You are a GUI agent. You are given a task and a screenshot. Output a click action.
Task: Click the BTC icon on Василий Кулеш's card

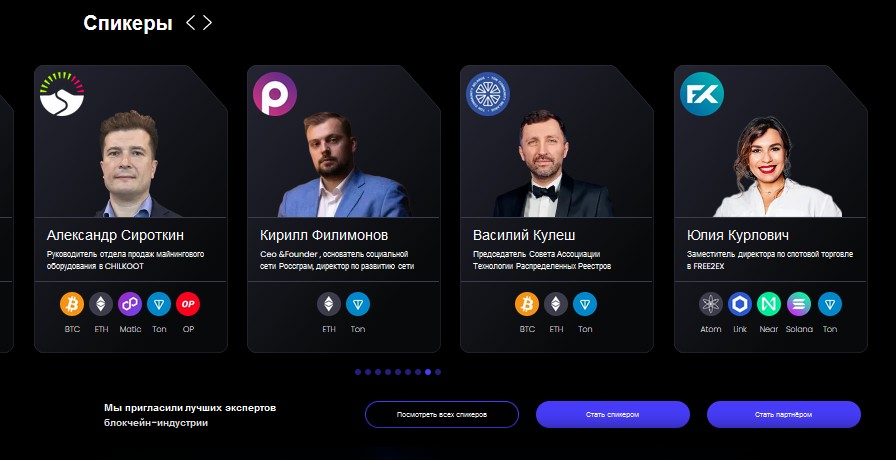coord(527,304)
